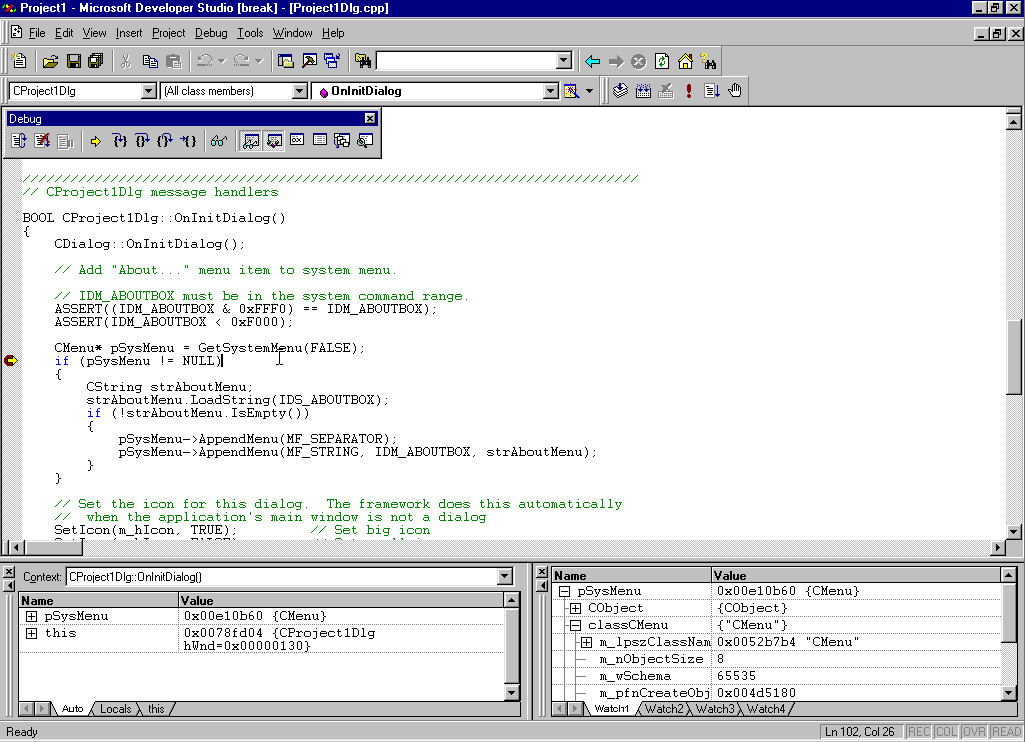Show the Output window icon
Viewport: 1025px width, 742px height.
(x=309, y=61)
